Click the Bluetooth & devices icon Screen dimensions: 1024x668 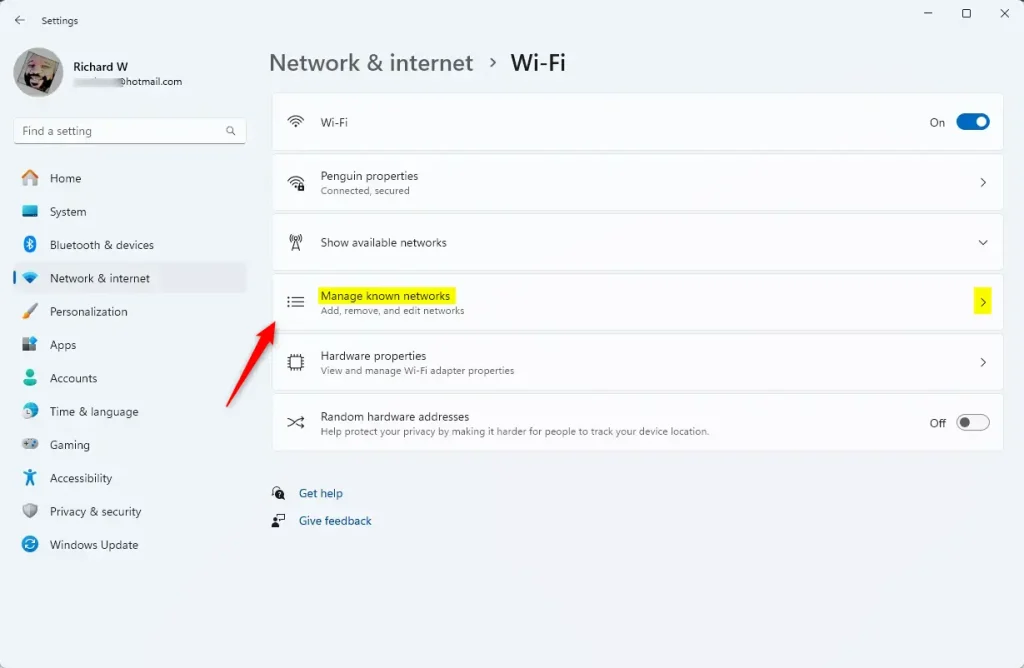[31, 245]
